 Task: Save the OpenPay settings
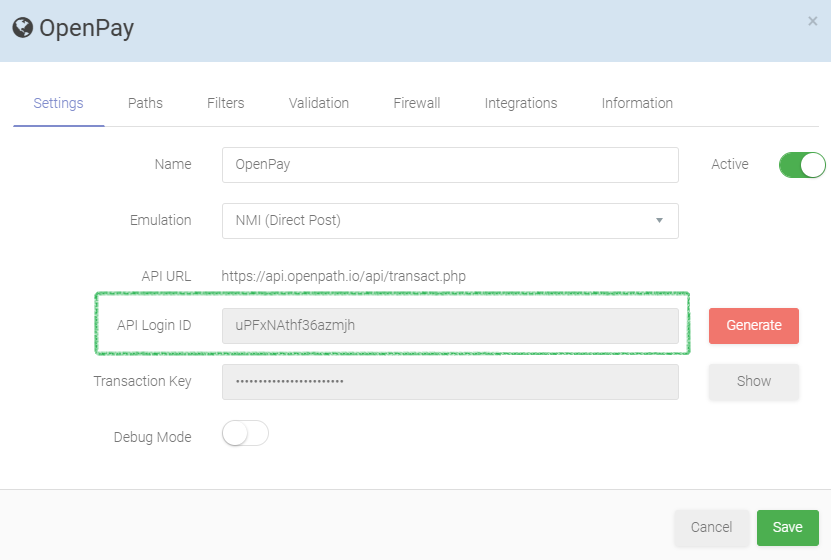[x=788, y=527]
